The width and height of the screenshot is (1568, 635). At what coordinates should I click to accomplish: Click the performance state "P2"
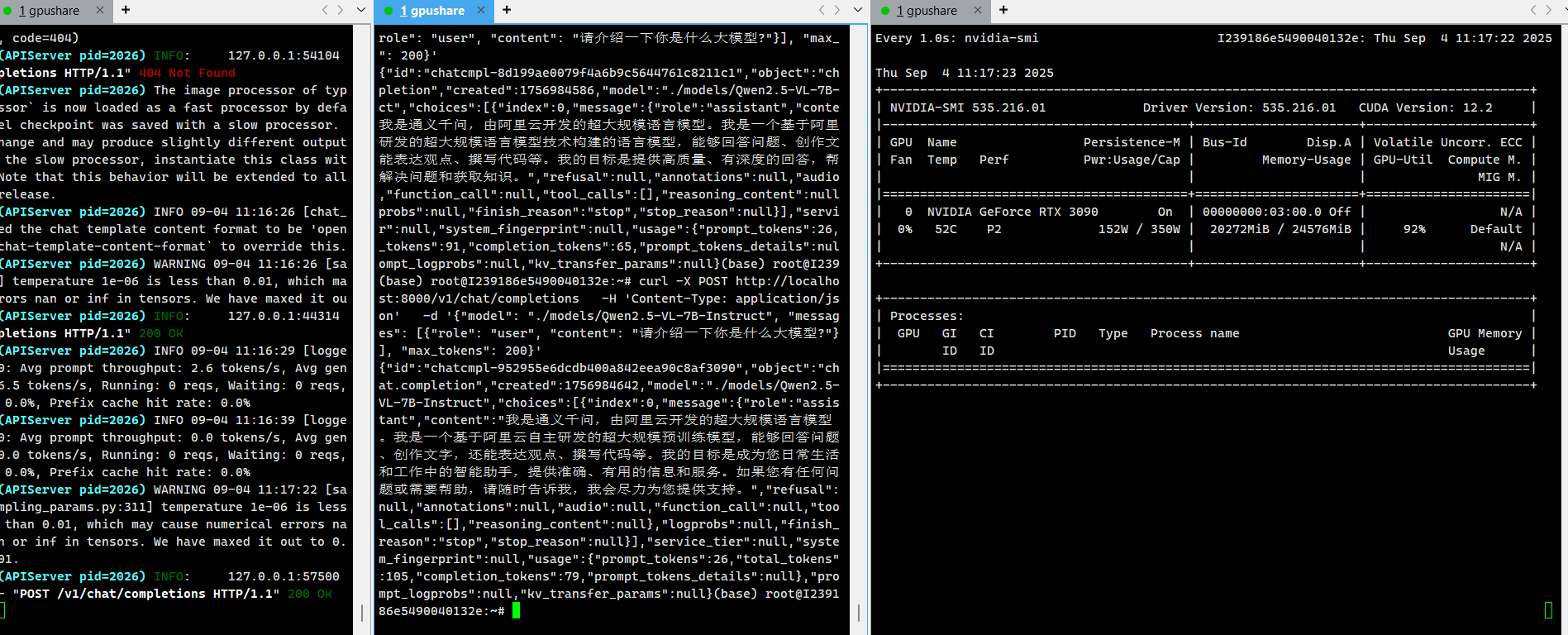994,229
